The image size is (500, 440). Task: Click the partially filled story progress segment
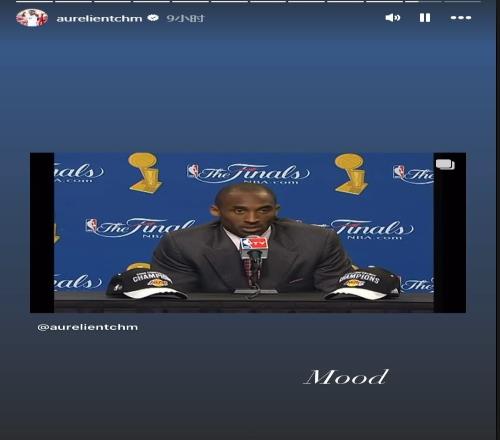pos(423,1)
